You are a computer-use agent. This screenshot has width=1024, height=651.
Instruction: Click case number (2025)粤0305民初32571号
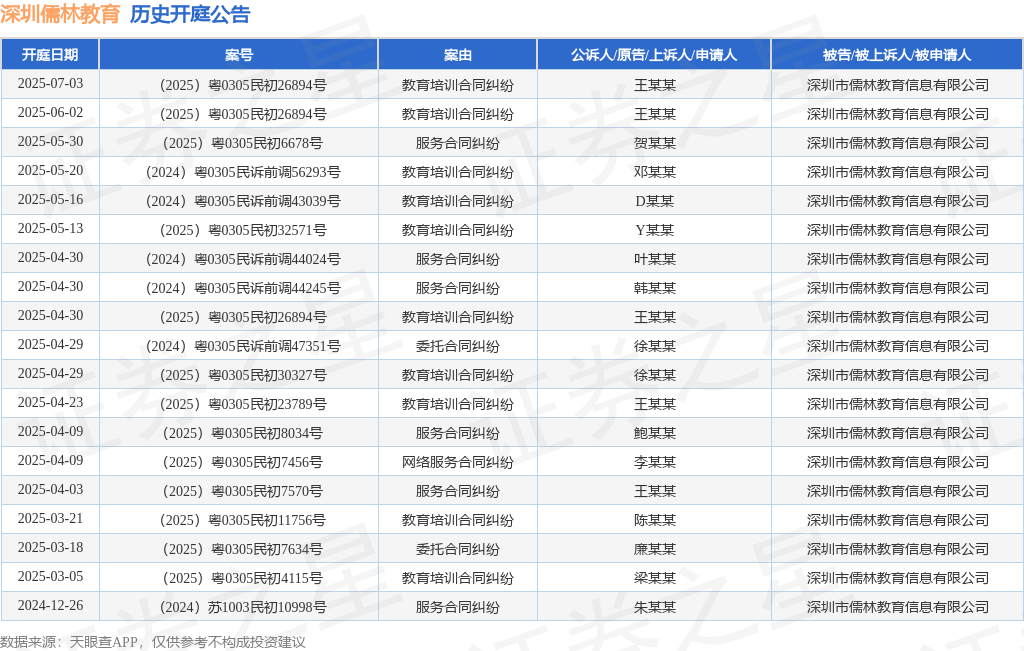point(243,230)
